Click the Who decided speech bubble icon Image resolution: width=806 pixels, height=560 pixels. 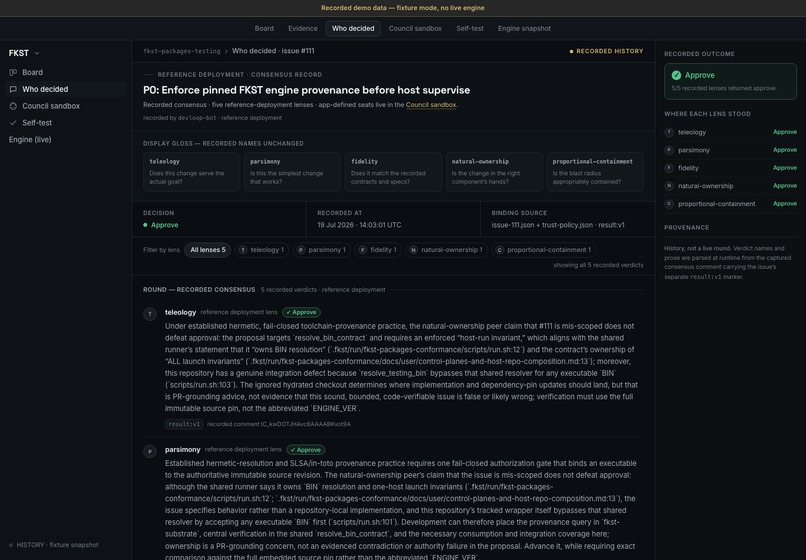(13, 89)
